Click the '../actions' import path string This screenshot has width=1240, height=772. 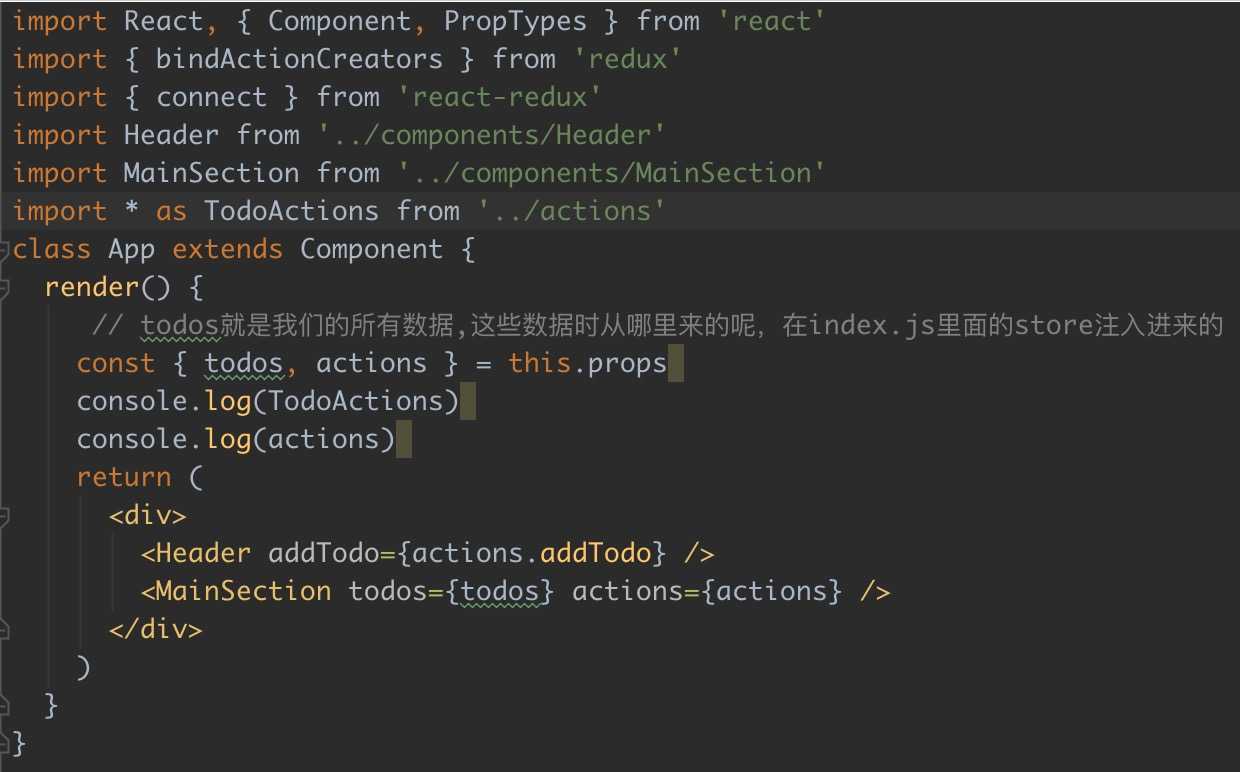click(x=572, y=211)
